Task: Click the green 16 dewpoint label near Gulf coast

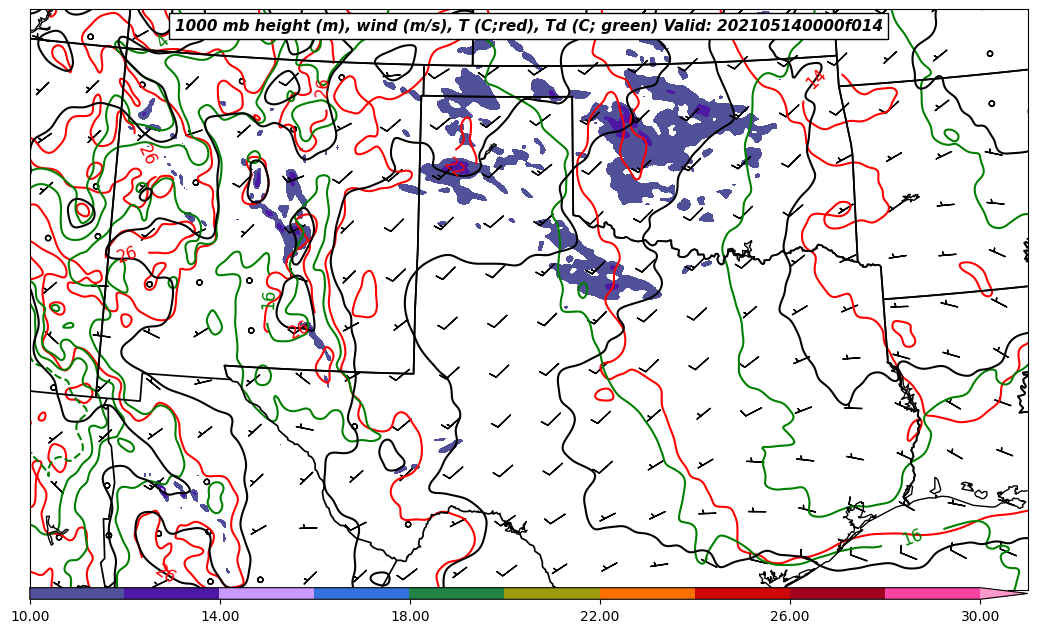Action: (x=912, y=536)
